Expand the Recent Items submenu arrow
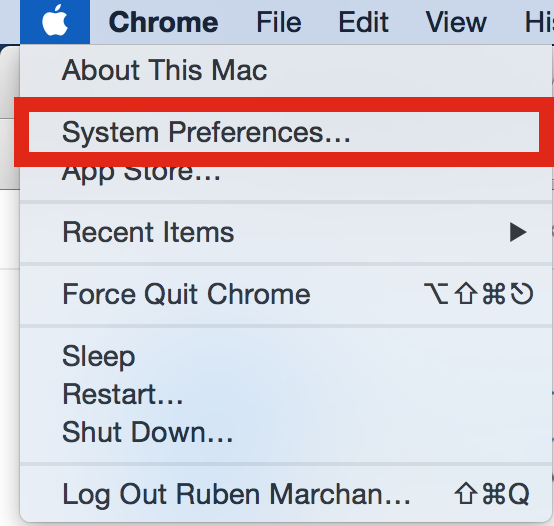The width and height of the screenshot is (554, 526). coord(518,232)
